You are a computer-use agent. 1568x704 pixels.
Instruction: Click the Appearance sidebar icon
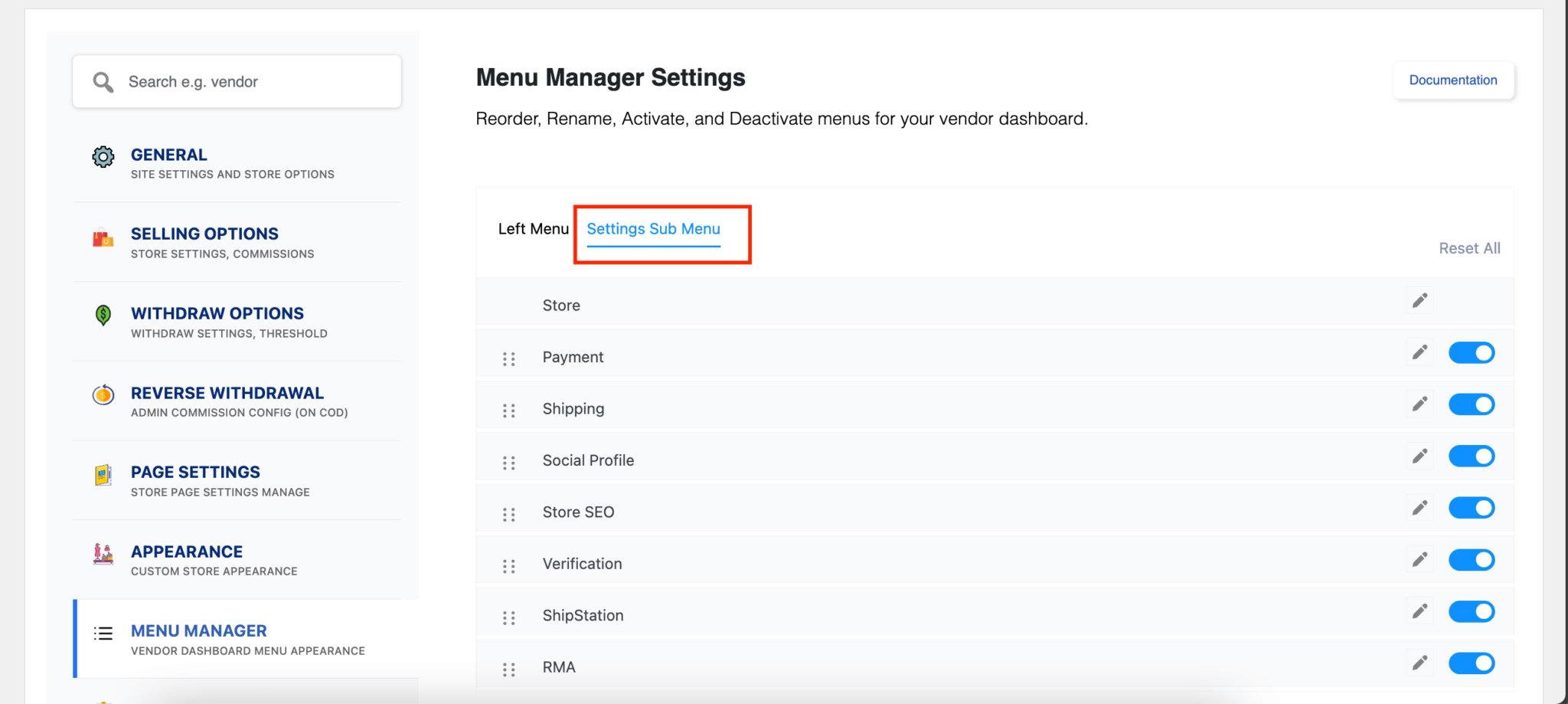(x=103, y=553)
